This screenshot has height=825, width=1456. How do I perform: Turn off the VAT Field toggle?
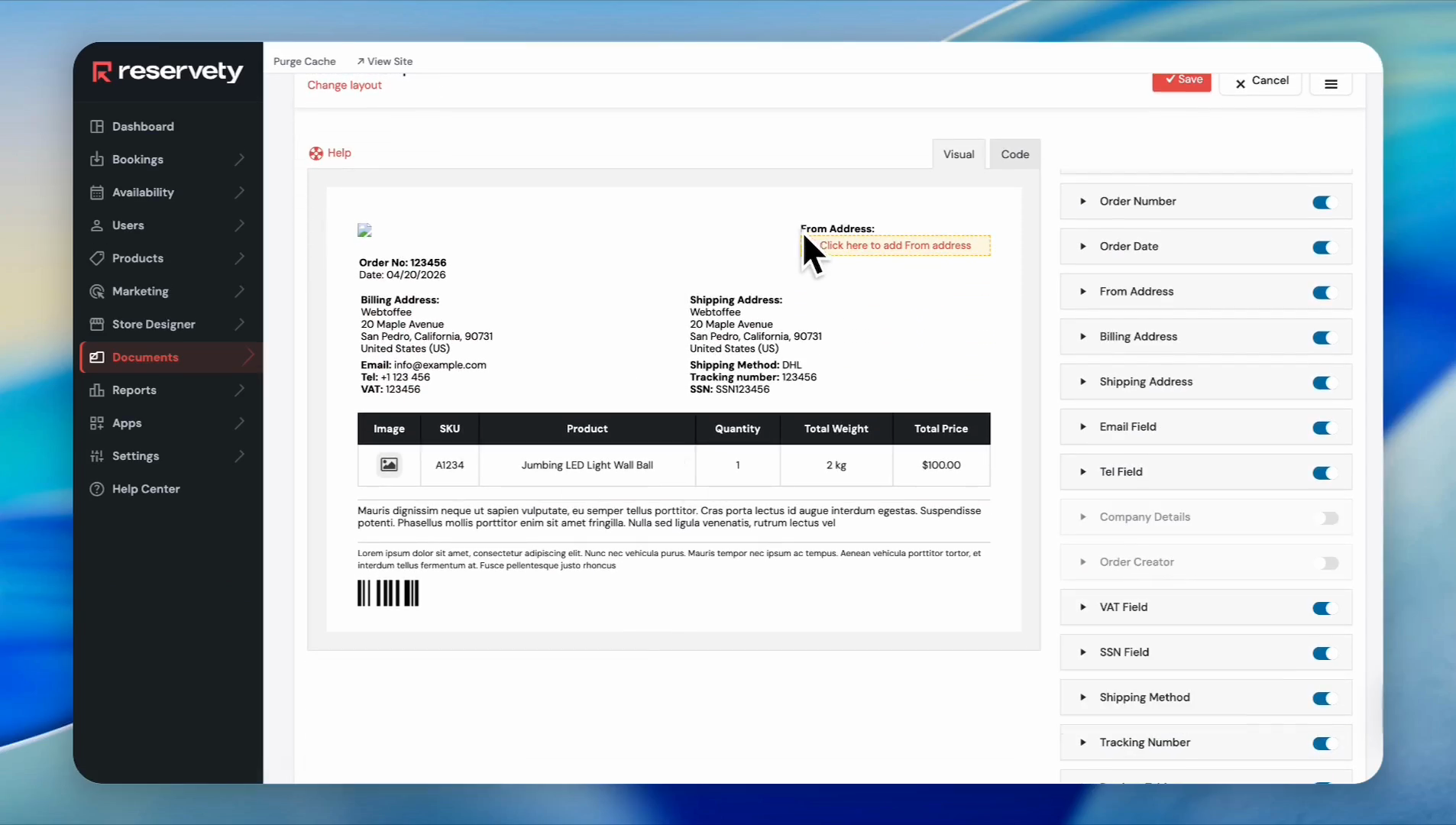click(x=1322, y=608)
